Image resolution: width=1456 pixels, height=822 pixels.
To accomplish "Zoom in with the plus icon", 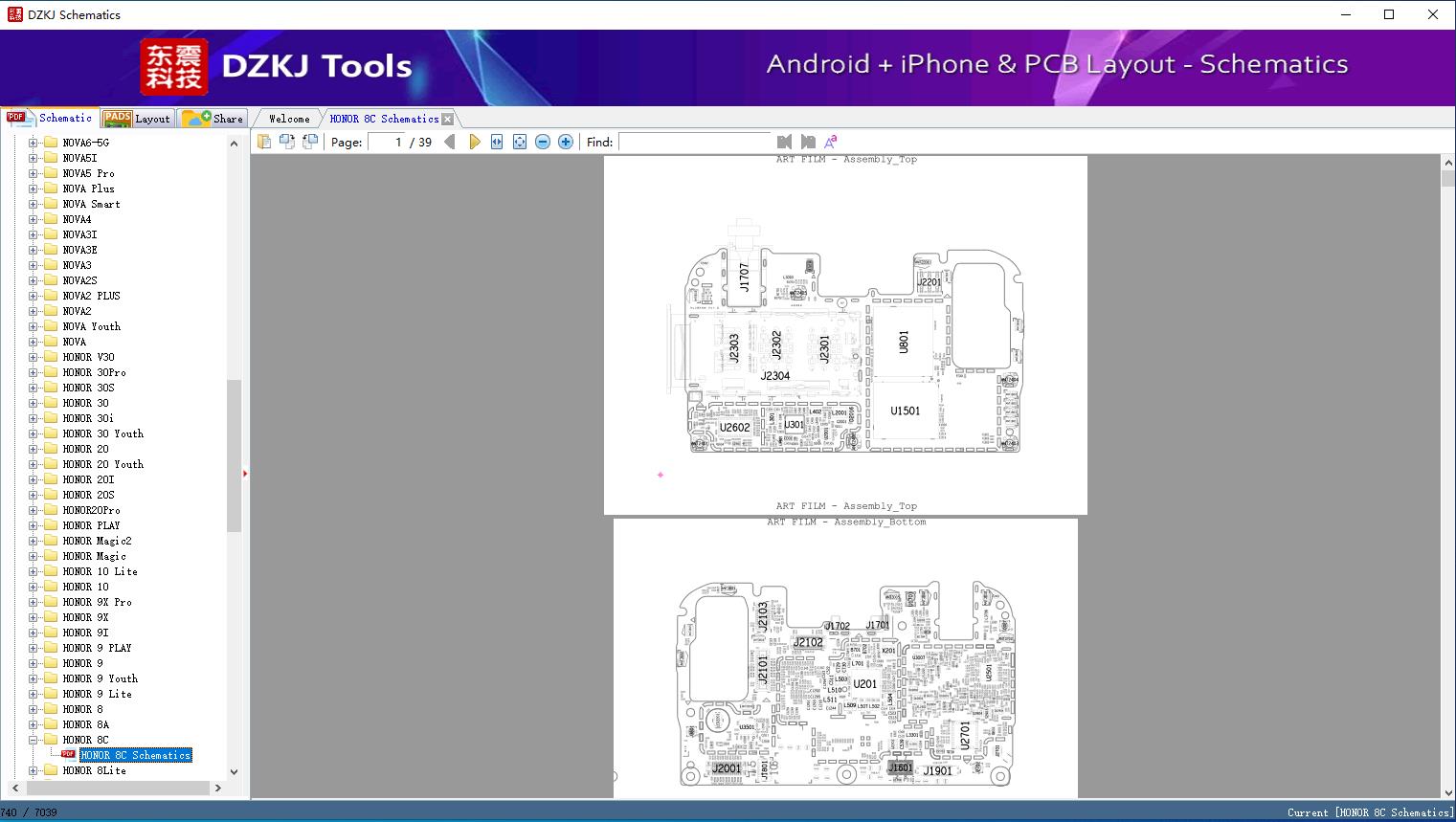I will tap(566, 142).
